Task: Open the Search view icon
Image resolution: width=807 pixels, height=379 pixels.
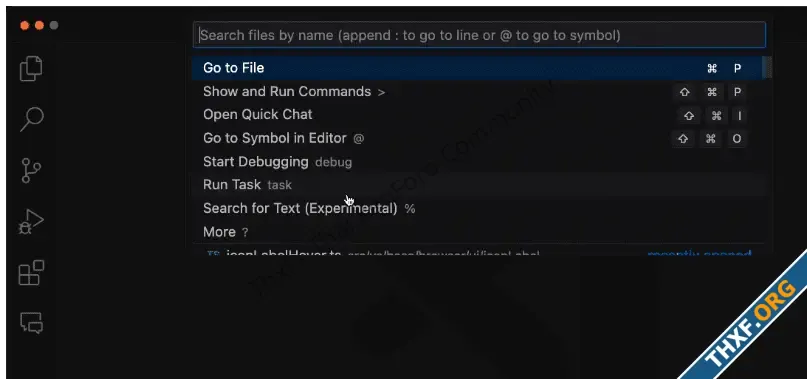Action: [x=31, y=119]
